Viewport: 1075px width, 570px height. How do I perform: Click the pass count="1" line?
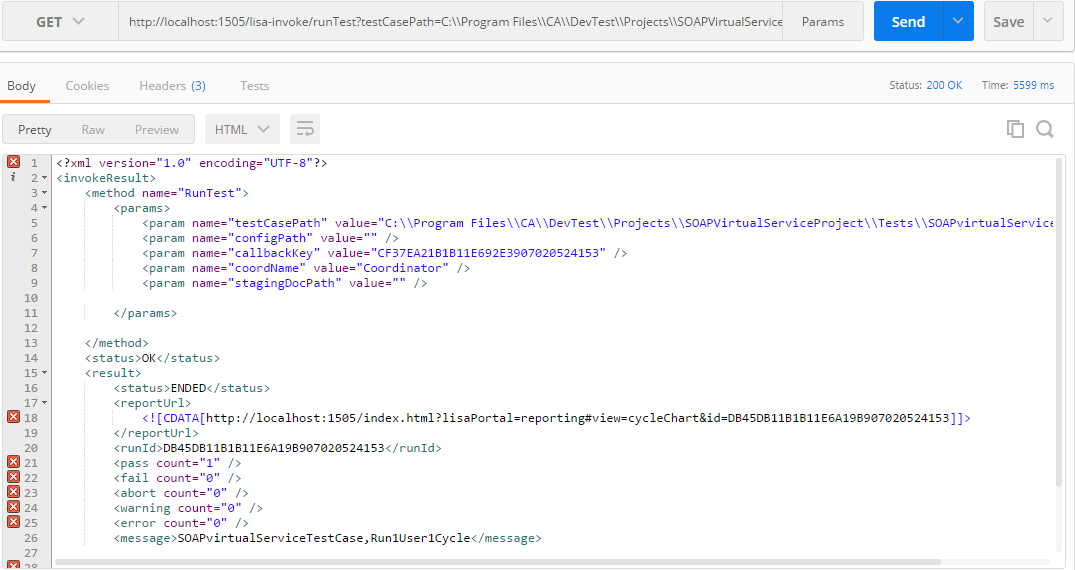(178, 463)
